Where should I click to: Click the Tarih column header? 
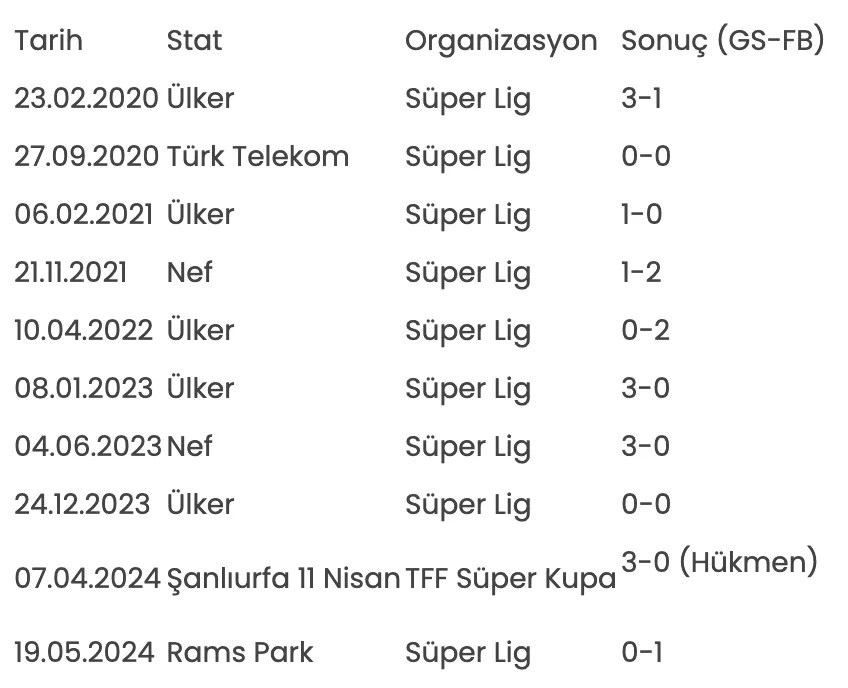coord(49,41)
